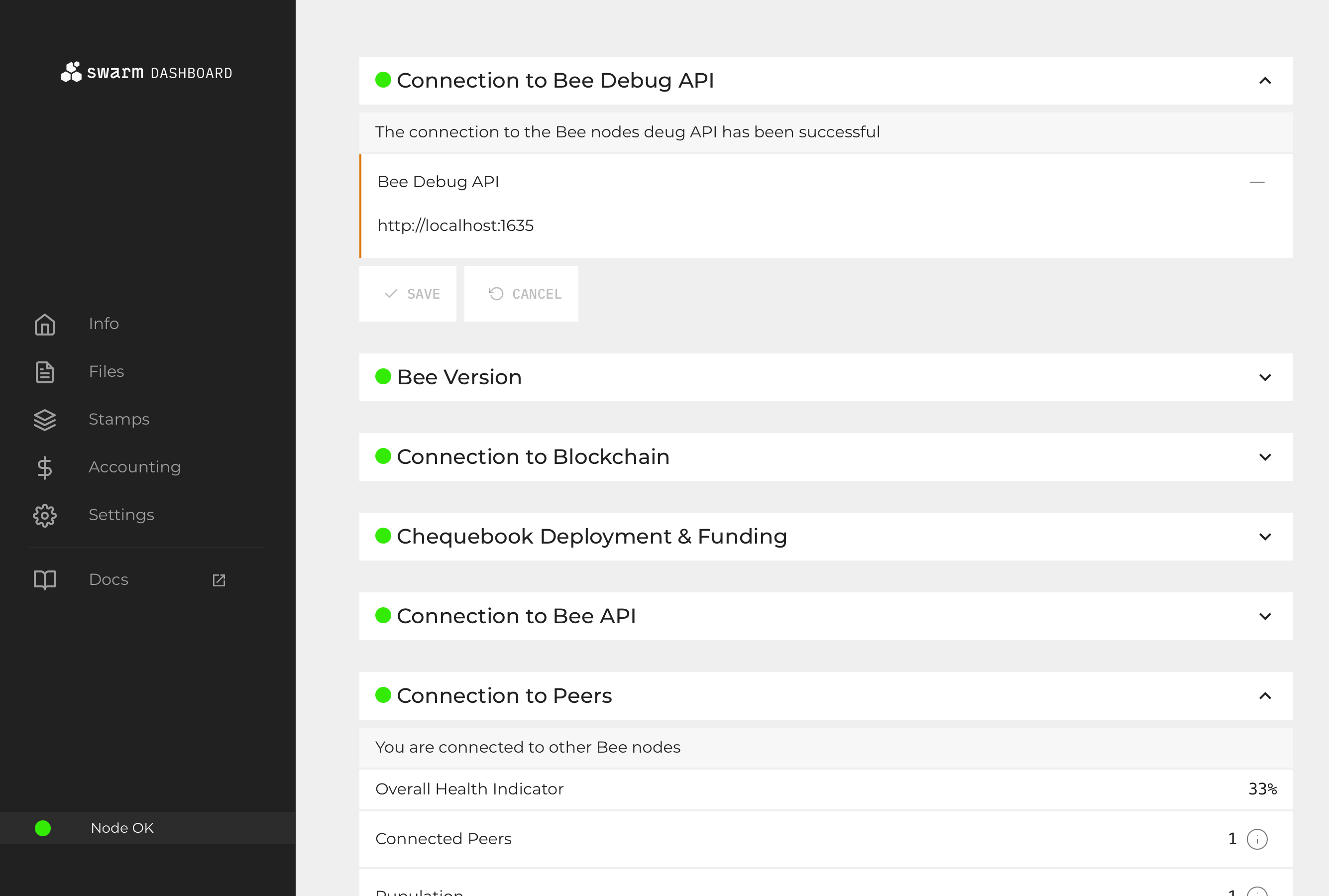This screenshot has width=1329, height=896.
Task: Click the Settings gear icon
Action: click(45, 515)
